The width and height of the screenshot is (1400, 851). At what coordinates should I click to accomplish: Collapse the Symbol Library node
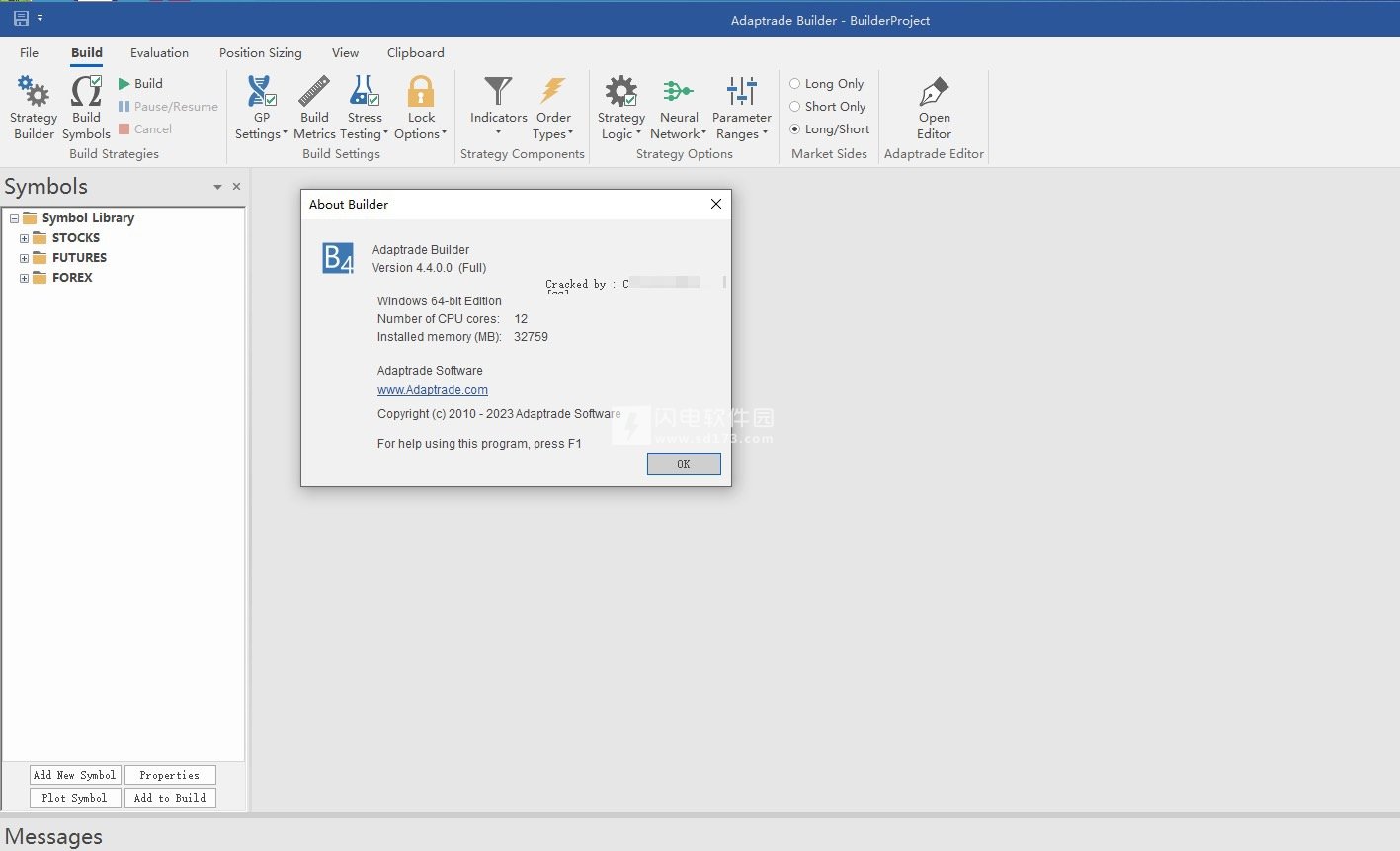[14, 218]
